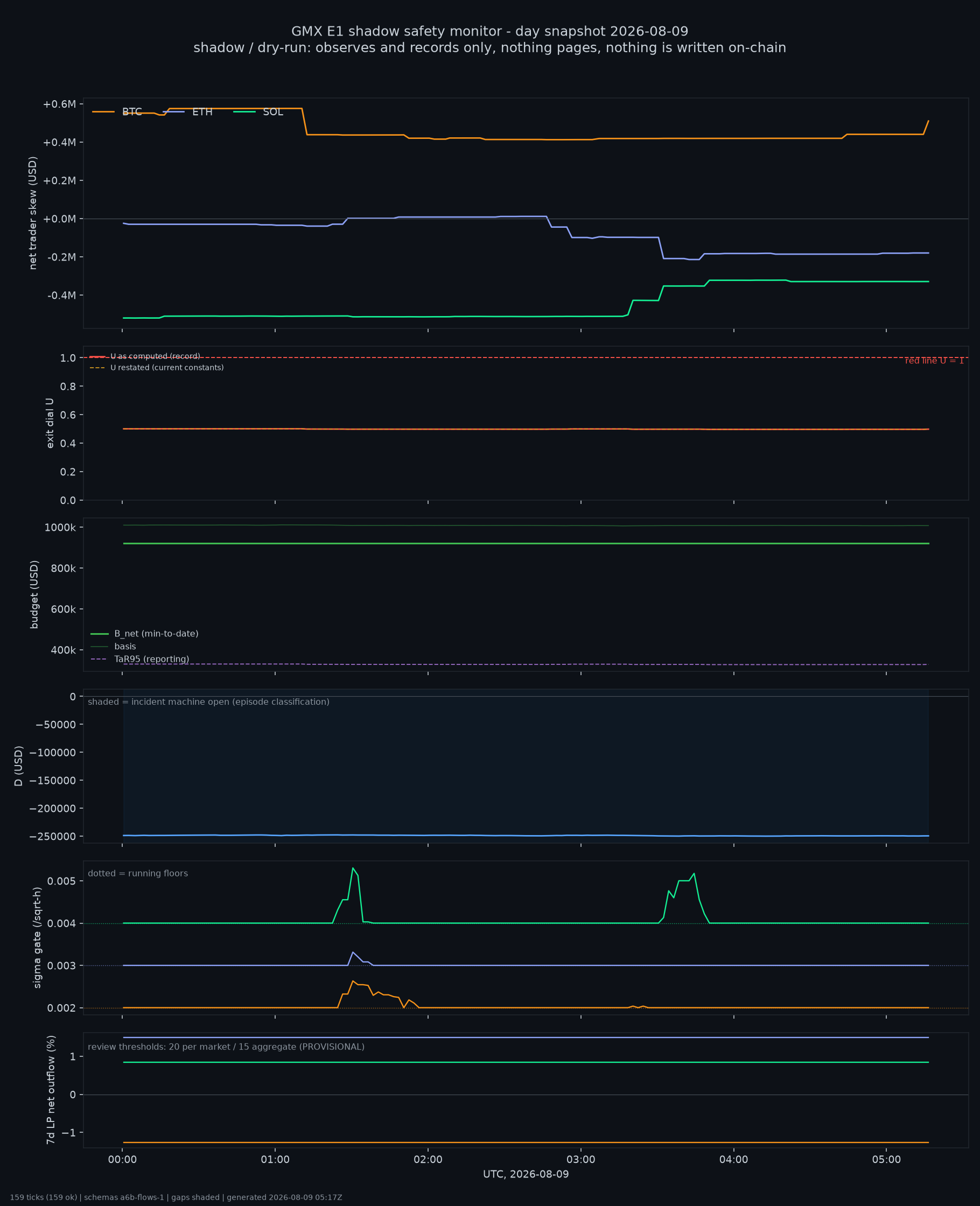Click the "exit dial U" axis label
Screen dimensions: 980x1206
(50, 423)
